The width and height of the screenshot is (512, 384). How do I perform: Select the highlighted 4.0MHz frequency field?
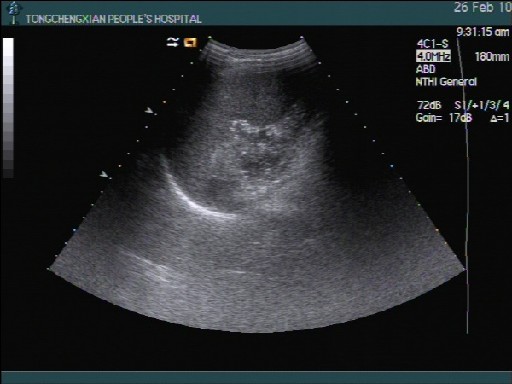click(x=433, y=56)
